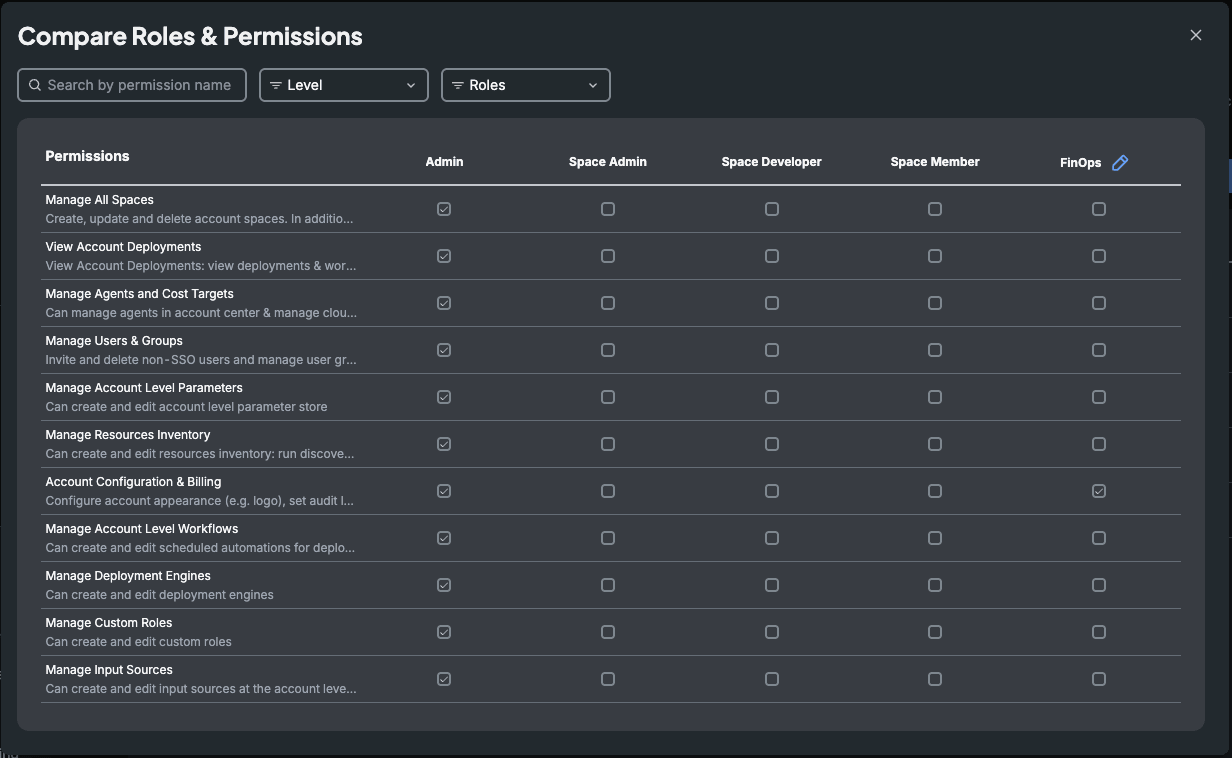Viewport: 1232px width, 758px height.
Task: Click the Admin column header
Action: (444, 162)
